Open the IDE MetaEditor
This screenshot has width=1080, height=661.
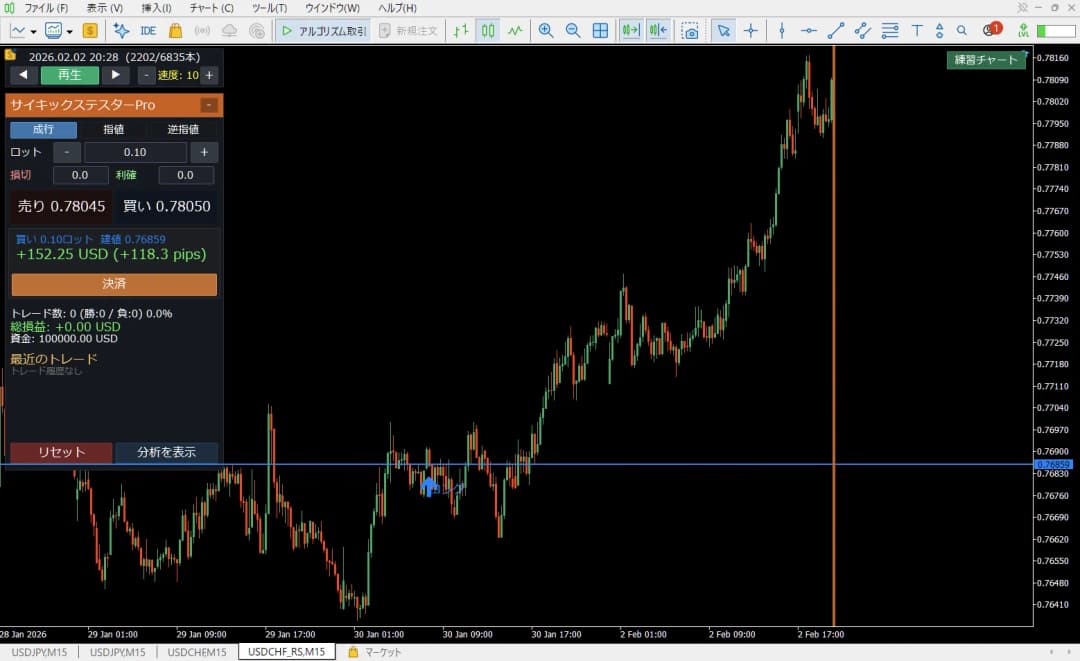pyautogui.click(x=147, y=30)
